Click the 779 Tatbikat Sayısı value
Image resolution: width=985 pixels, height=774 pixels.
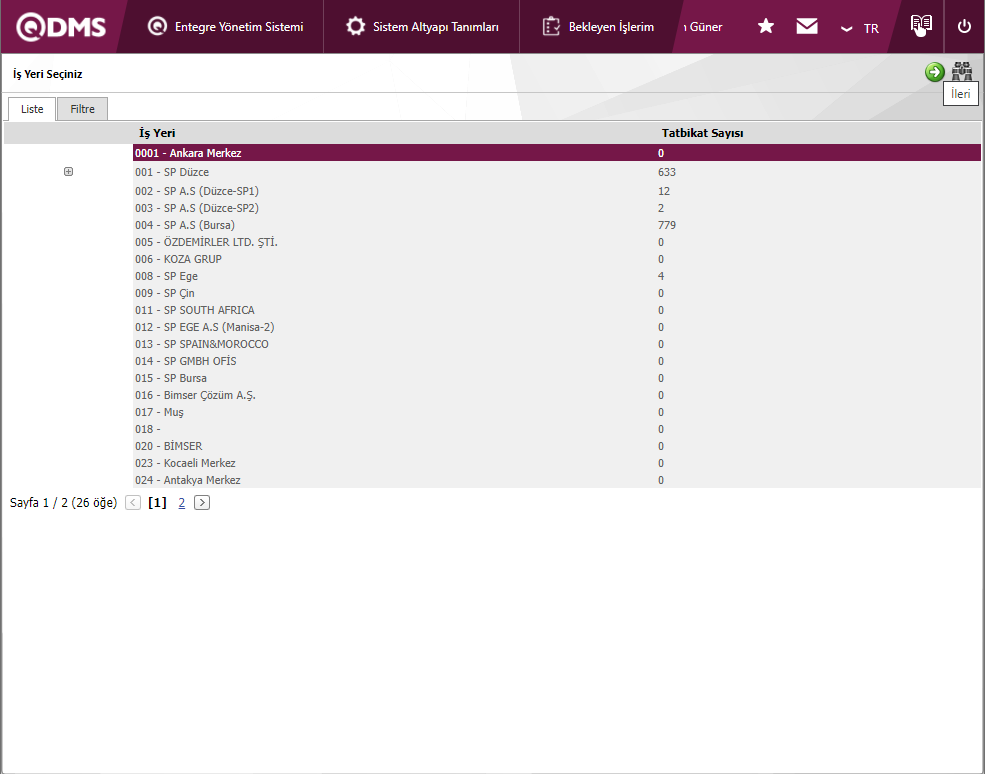667,225
